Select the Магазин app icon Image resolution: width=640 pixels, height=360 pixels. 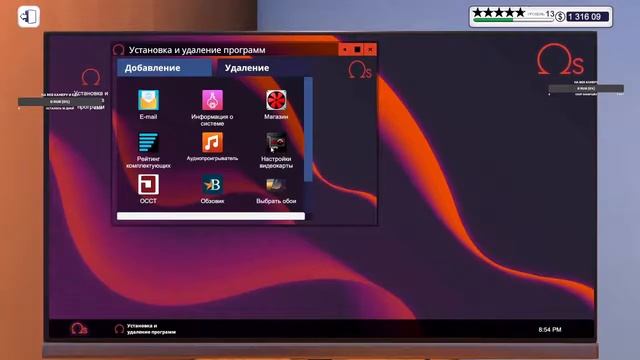pos(276,100)
